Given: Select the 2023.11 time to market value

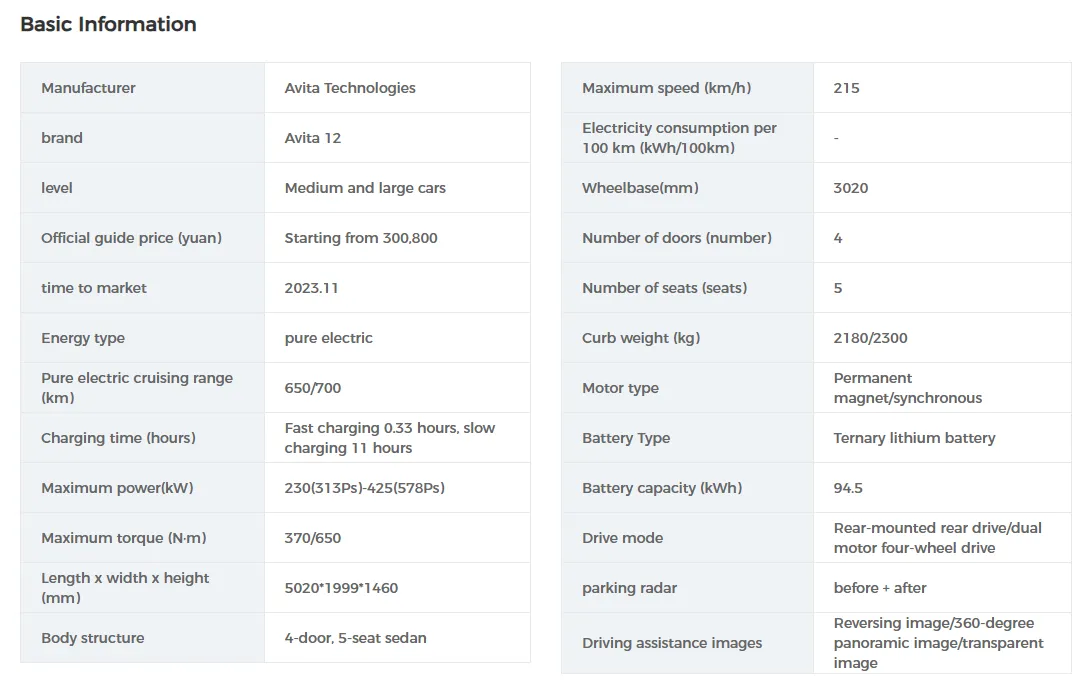Looking at the screenshot, I should (311, 288).
